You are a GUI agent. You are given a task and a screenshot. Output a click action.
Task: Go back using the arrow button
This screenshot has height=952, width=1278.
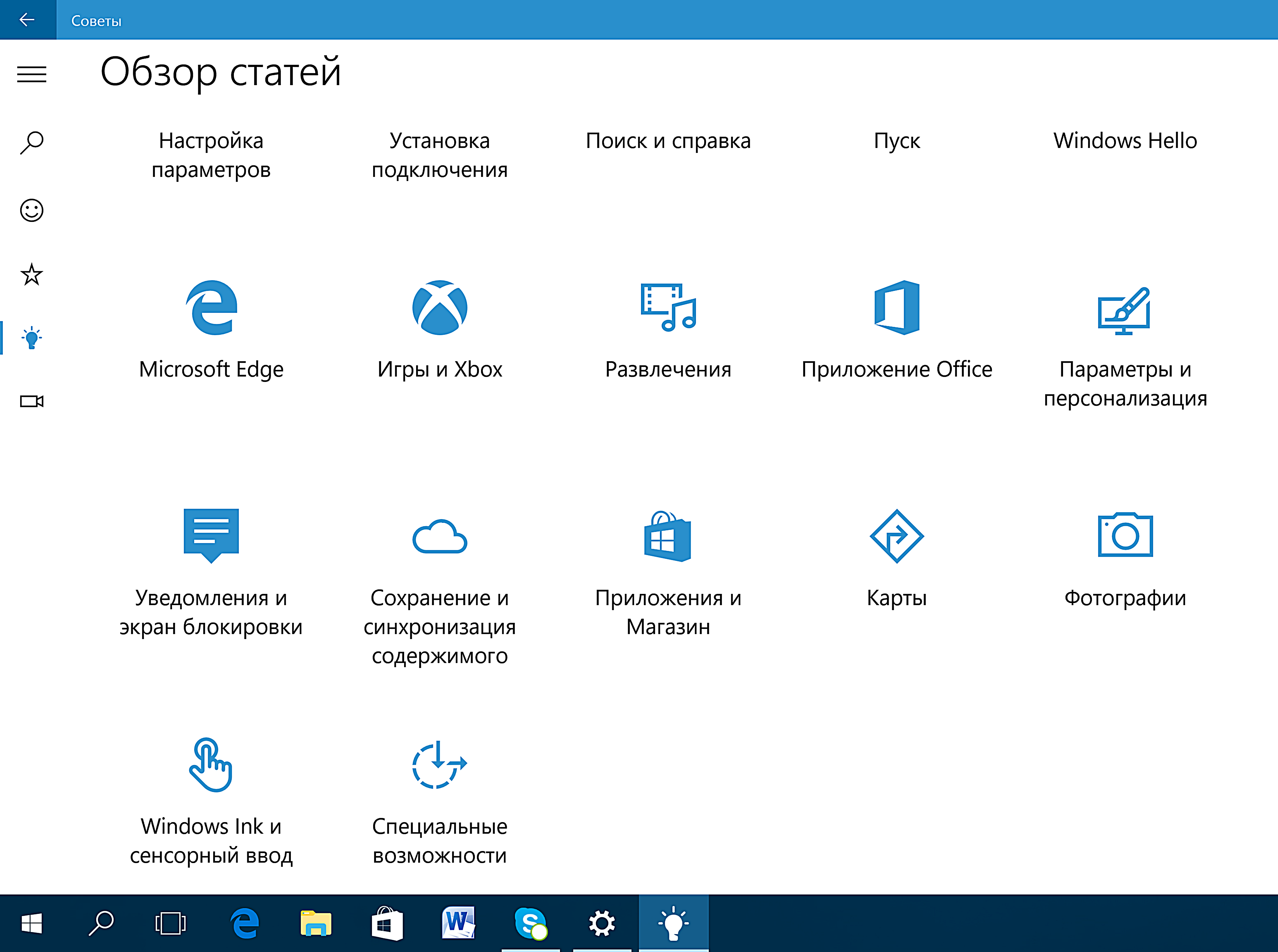tap(27, 20)
